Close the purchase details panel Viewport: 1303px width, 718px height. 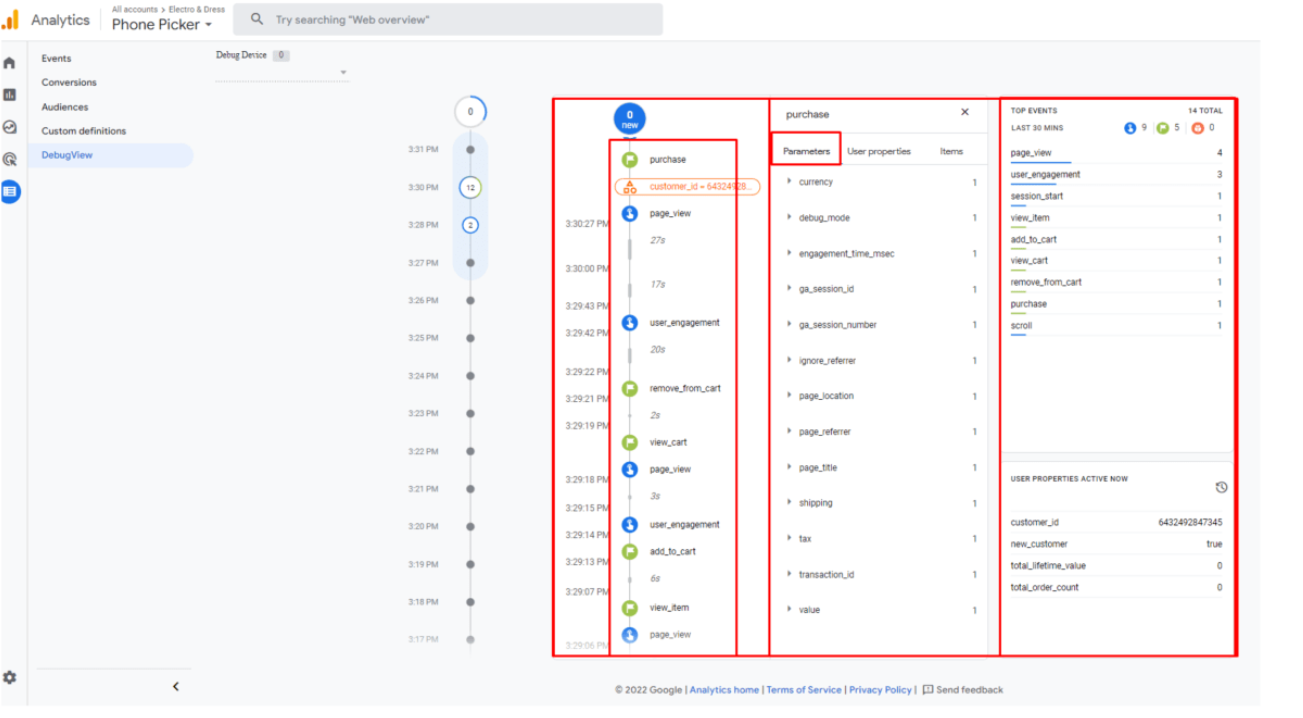pos(965,113)
